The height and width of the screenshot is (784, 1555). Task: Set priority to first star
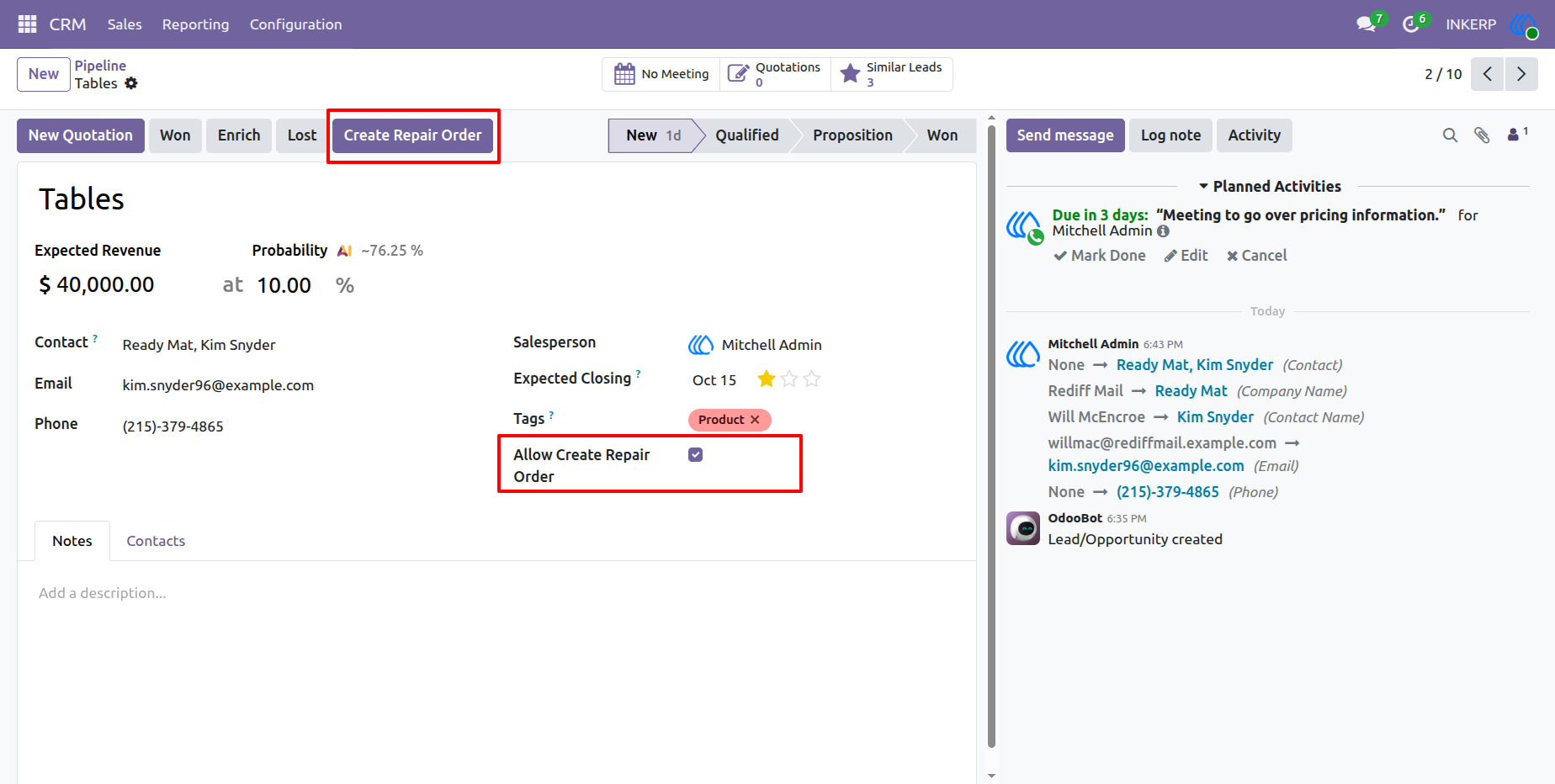[766, 379]
